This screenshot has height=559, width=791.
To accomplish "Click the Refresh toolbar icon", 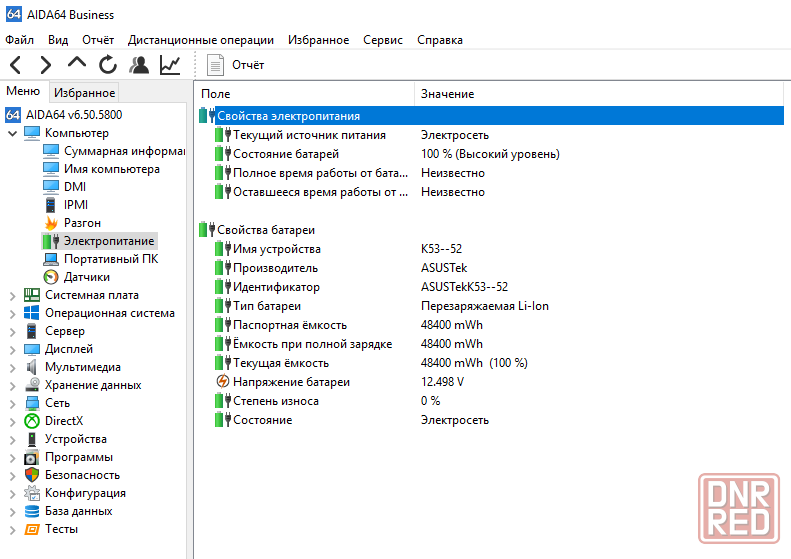I will click(108, 65).
